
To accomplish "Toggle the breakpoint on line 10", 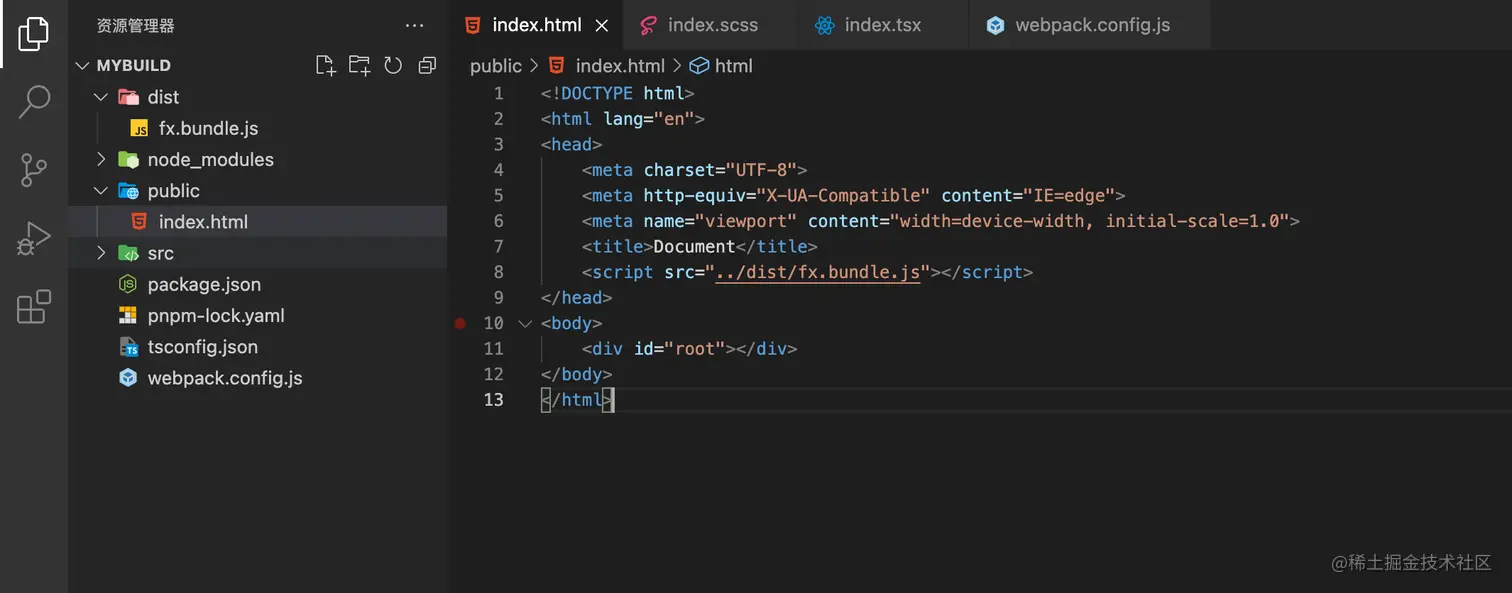I will (460, 323).
